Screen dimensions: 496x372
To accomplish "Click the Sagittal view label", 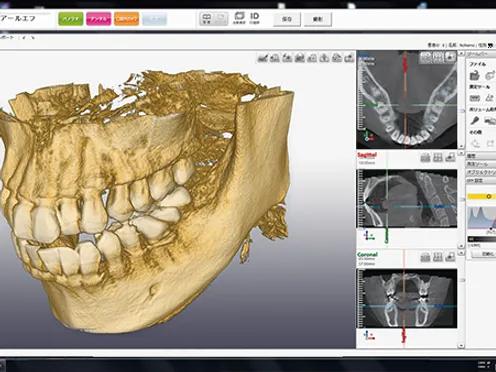I will click(367, 155).
